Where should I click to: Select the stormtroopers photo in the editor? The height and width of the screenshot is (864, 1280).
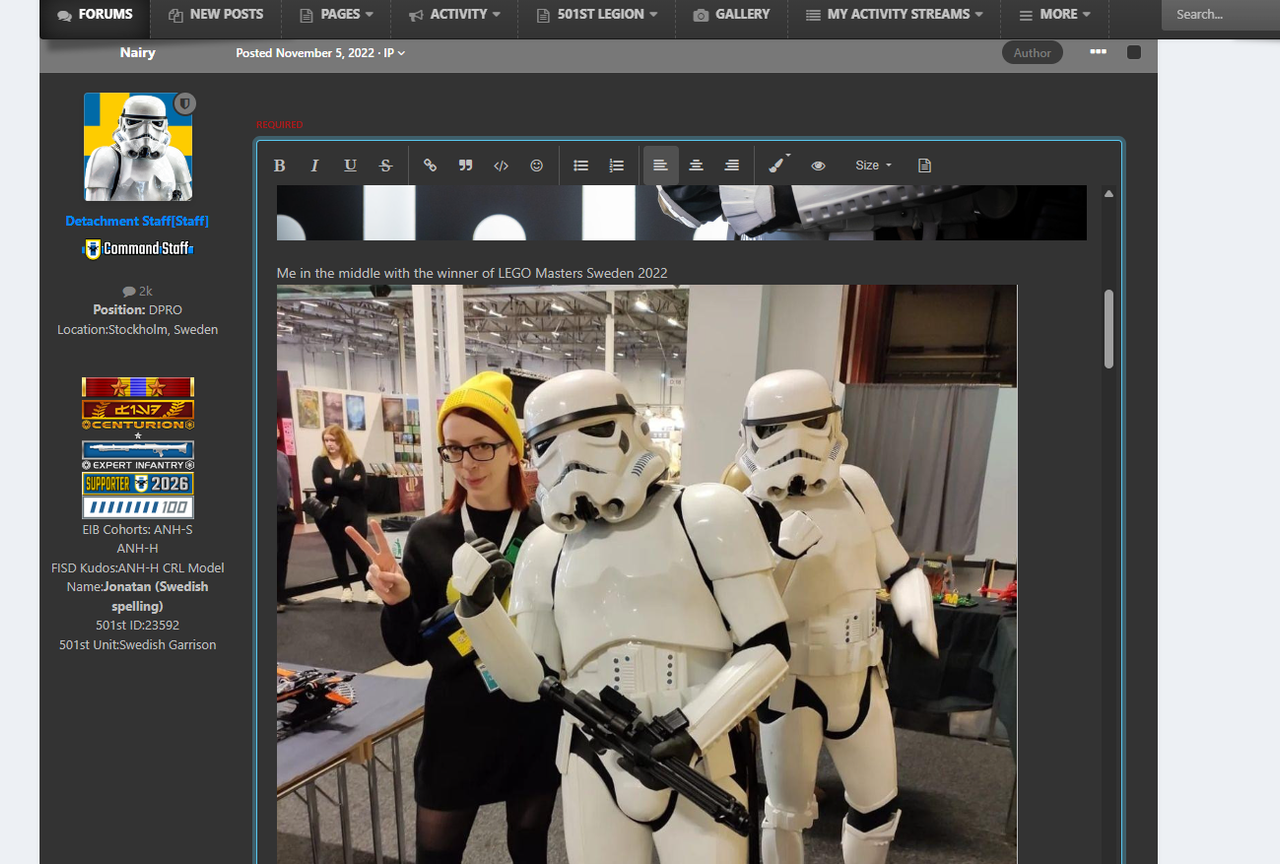coord(647,574)
